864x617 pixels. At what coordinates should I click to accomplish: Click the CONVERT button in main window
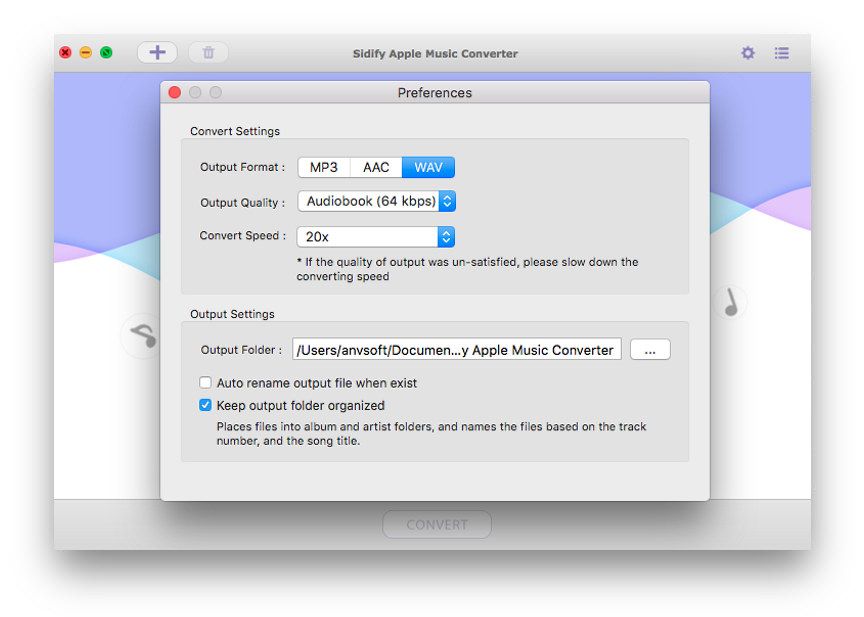437,524
